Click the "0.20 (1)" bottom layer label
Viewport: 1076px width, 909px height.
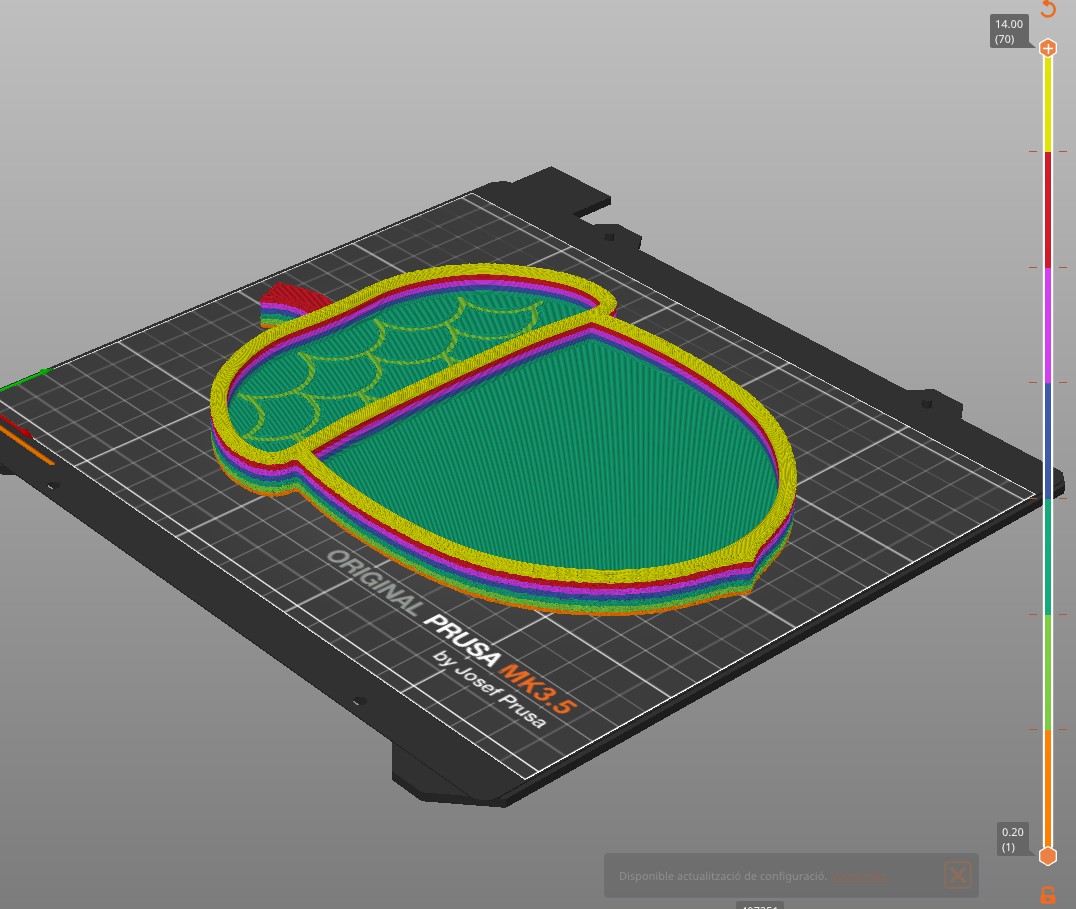point(1012,840)
